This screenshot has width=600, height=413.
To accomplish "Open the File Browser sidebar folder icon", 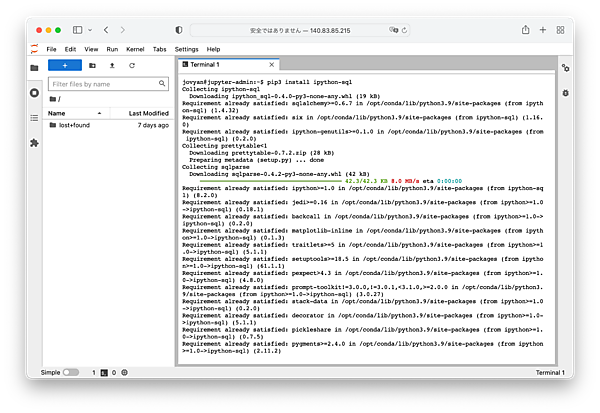I will tap(34, 68).
